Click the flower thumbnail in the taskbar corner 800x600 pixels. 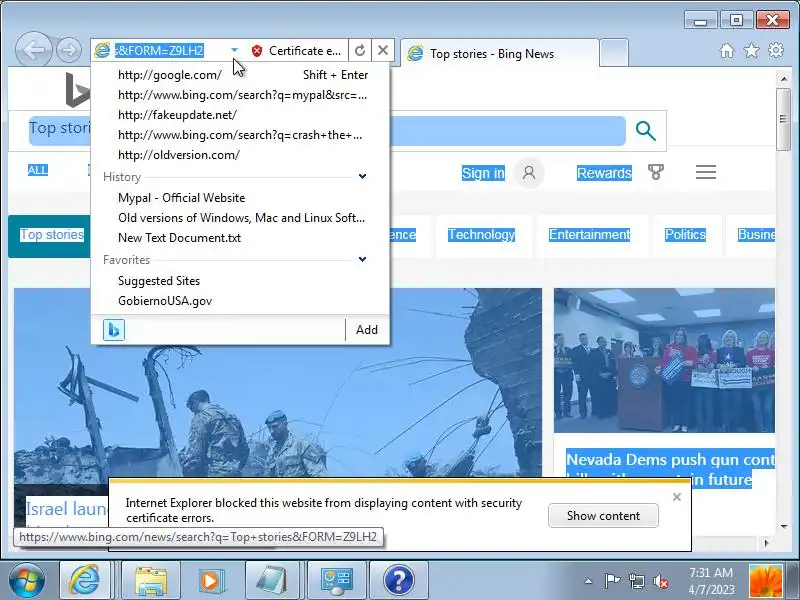coord(765,581)
